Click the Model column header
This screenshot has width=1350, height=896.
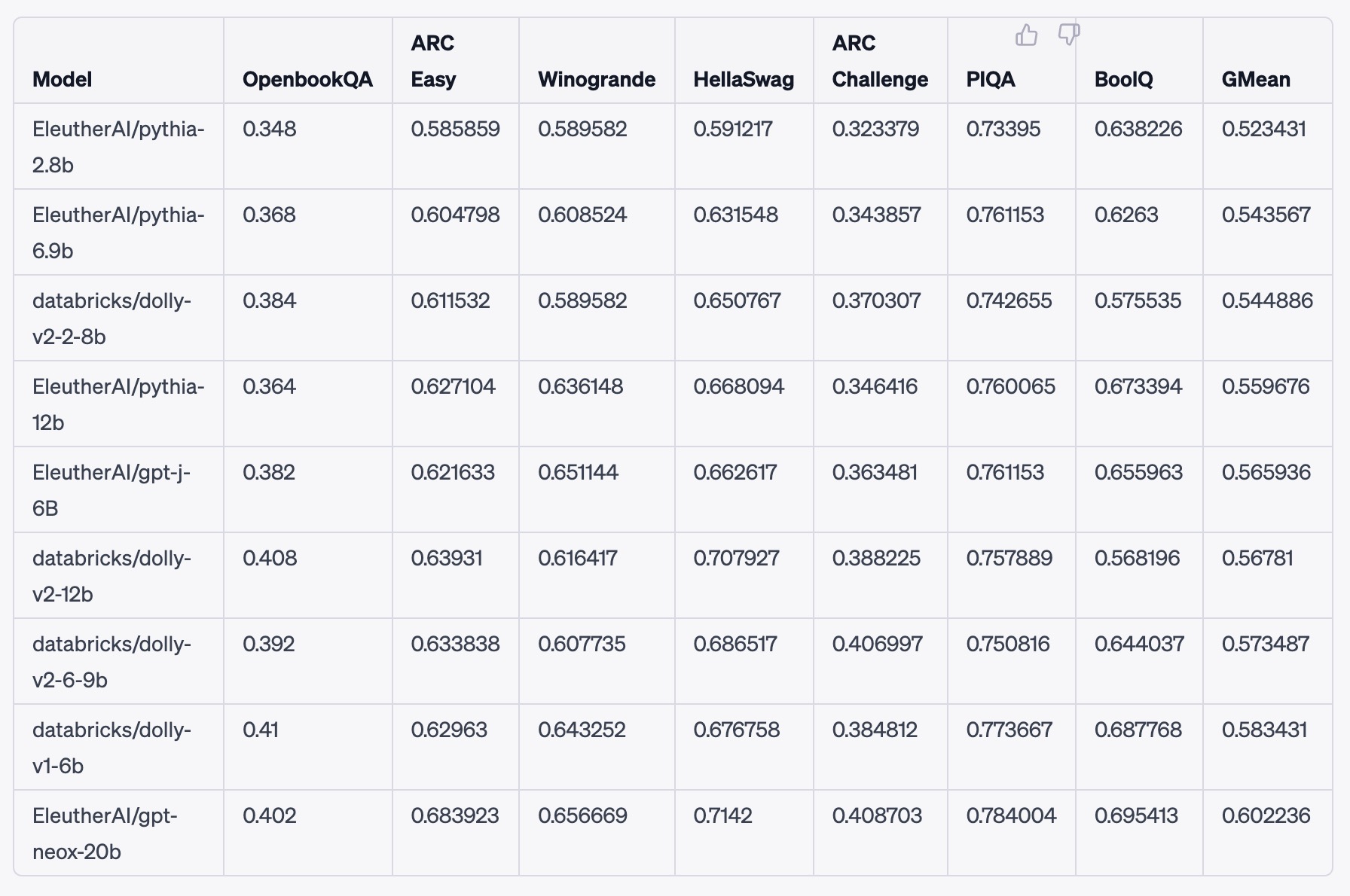[x=63, y=79]
